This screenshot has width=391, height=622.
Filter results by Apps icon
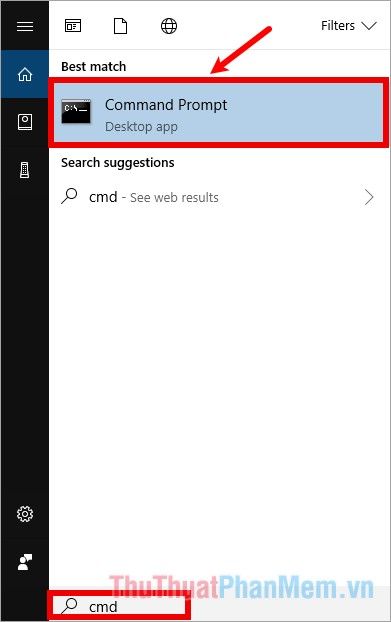[x=73, y=26]
